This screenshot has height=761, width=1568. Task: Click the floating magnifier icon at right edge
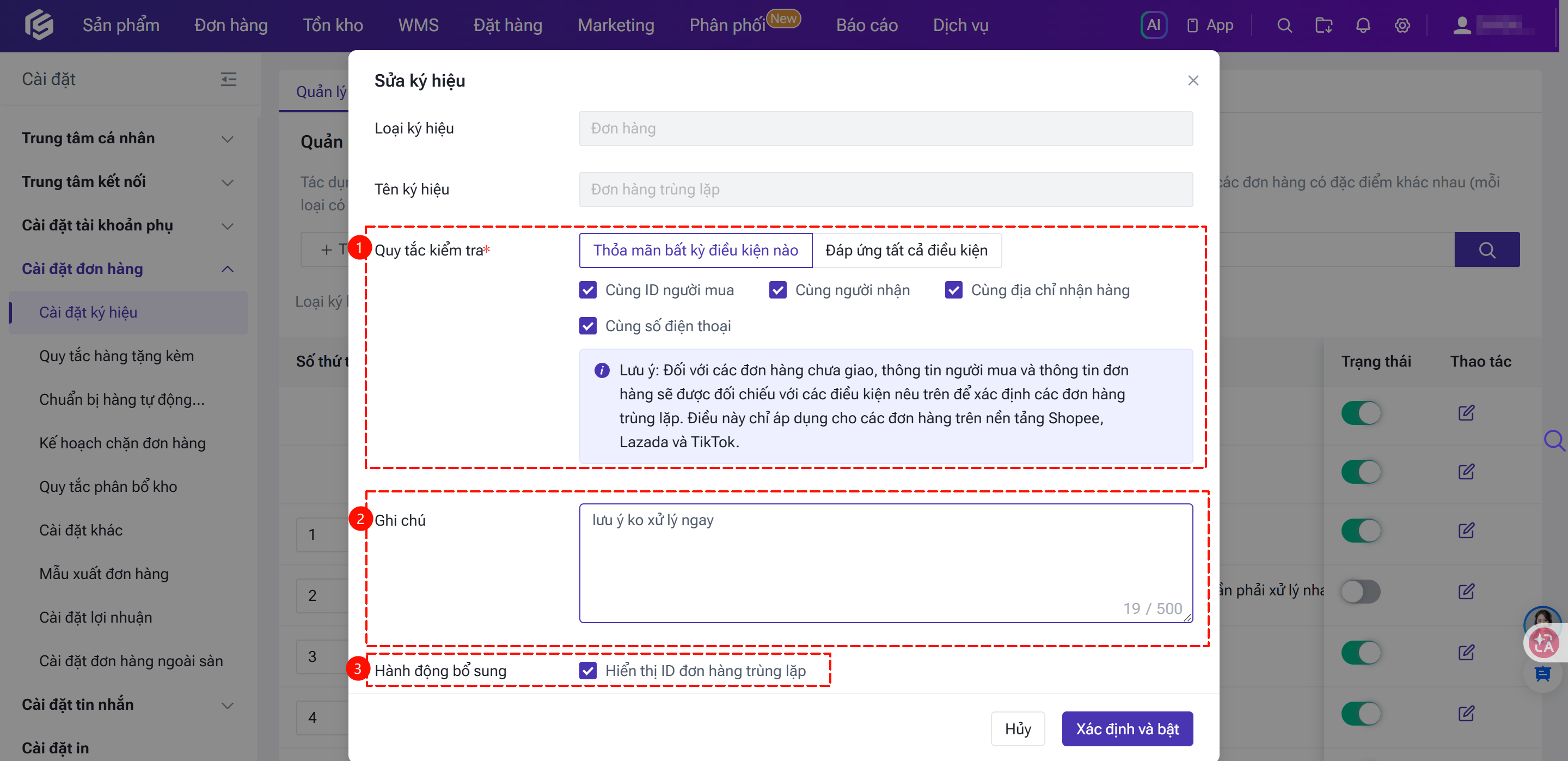click(1554, 440)
